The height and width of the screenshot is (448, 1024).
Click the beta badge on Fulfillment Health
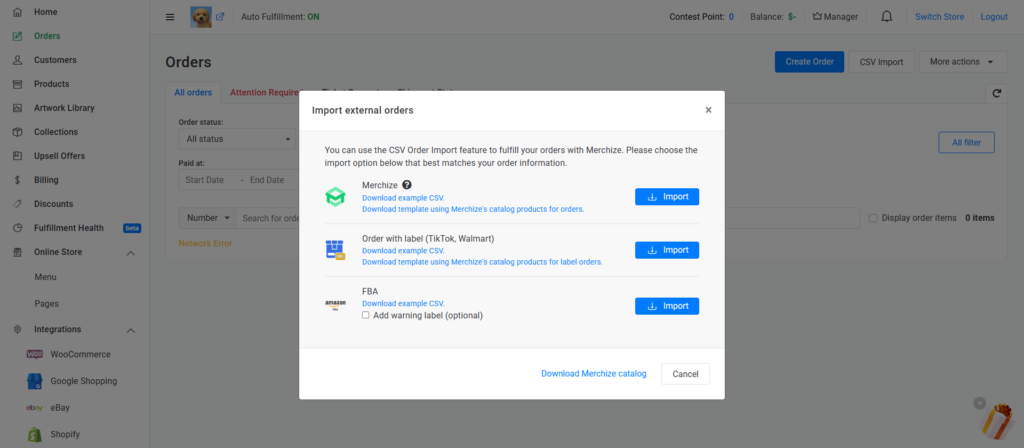[132, 228]
